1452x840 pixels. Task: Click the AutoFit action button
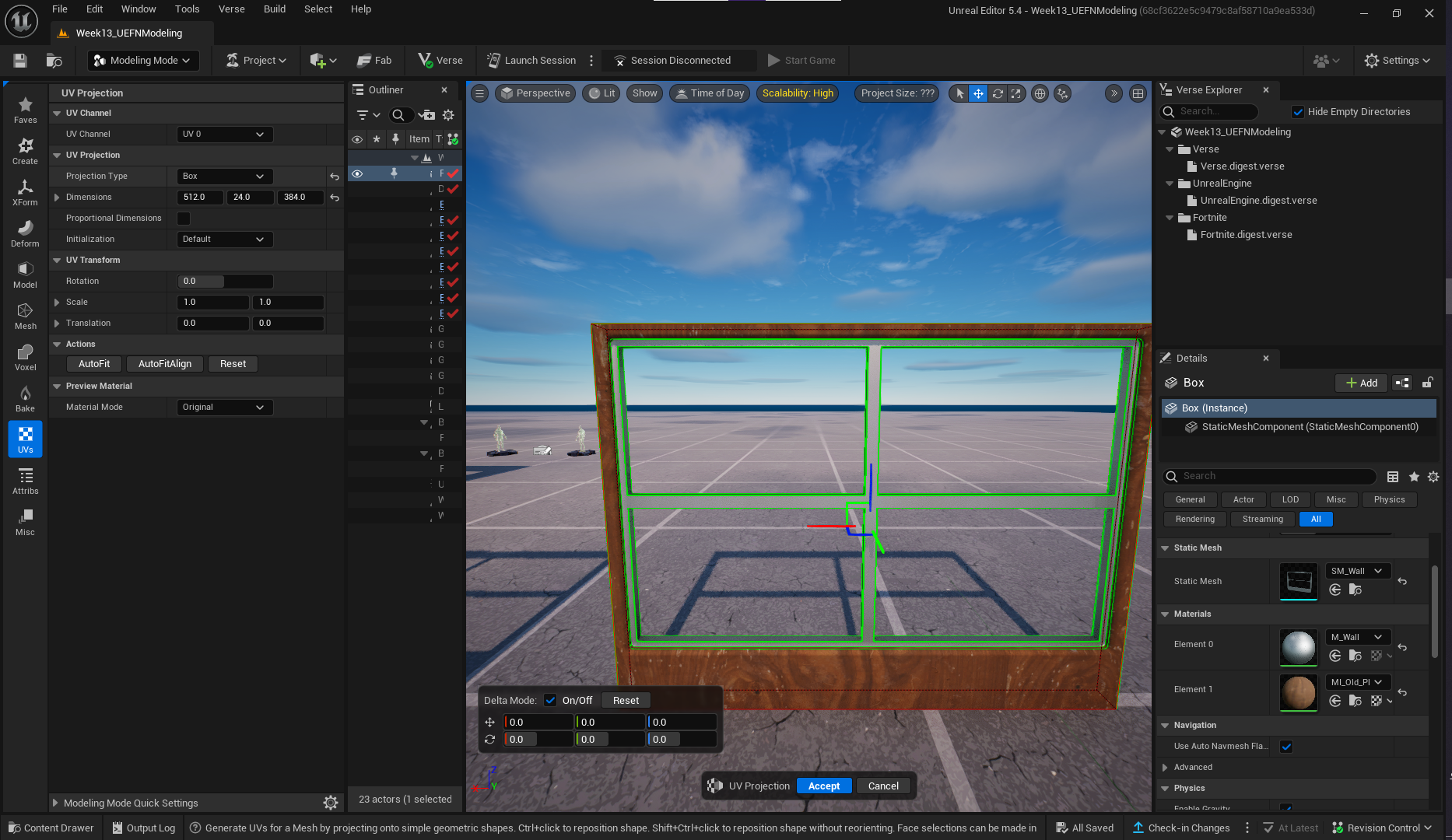click(94, 364)
